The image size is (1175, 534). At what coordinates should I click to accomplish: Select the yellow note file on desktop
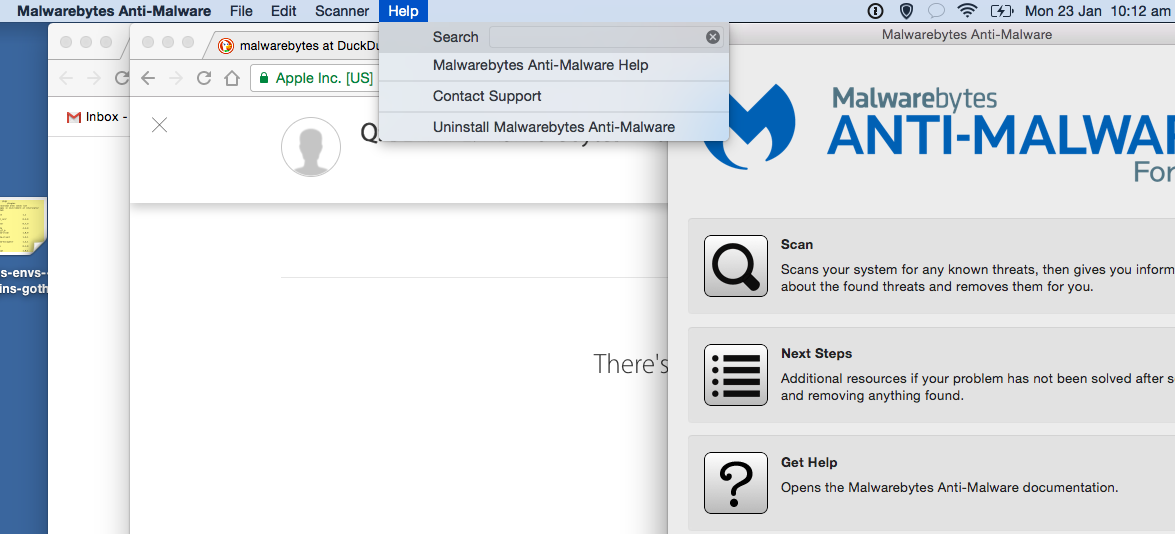[23, 226]
